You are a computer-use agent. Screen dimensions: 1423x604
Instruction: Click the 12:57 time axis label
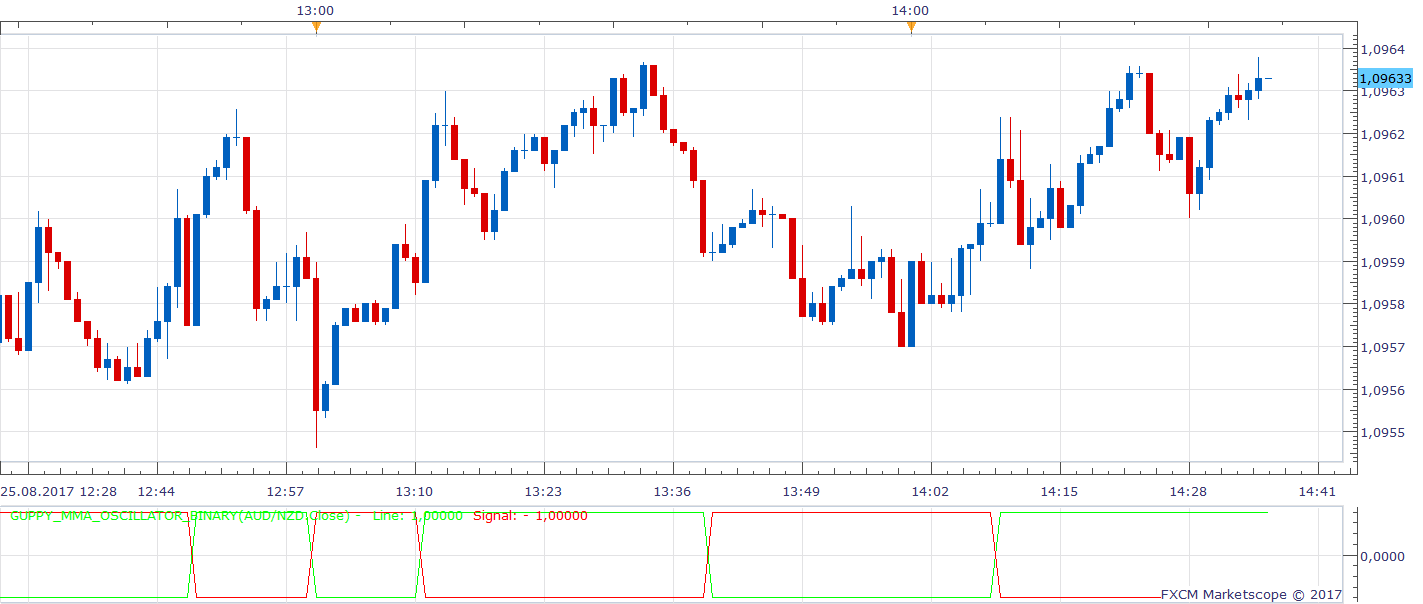[286, 491]
